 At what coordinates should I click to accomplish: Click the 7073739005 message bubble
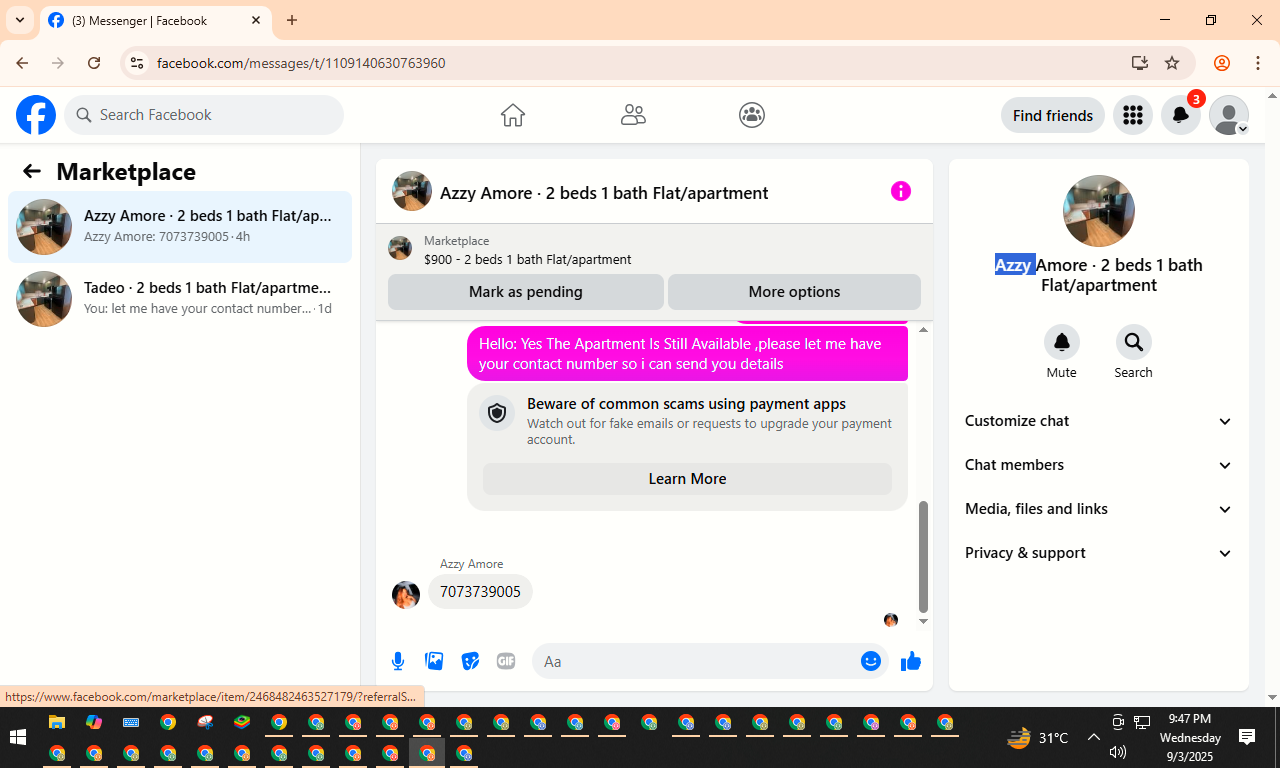pyautogui.click(x=480, y=592)
